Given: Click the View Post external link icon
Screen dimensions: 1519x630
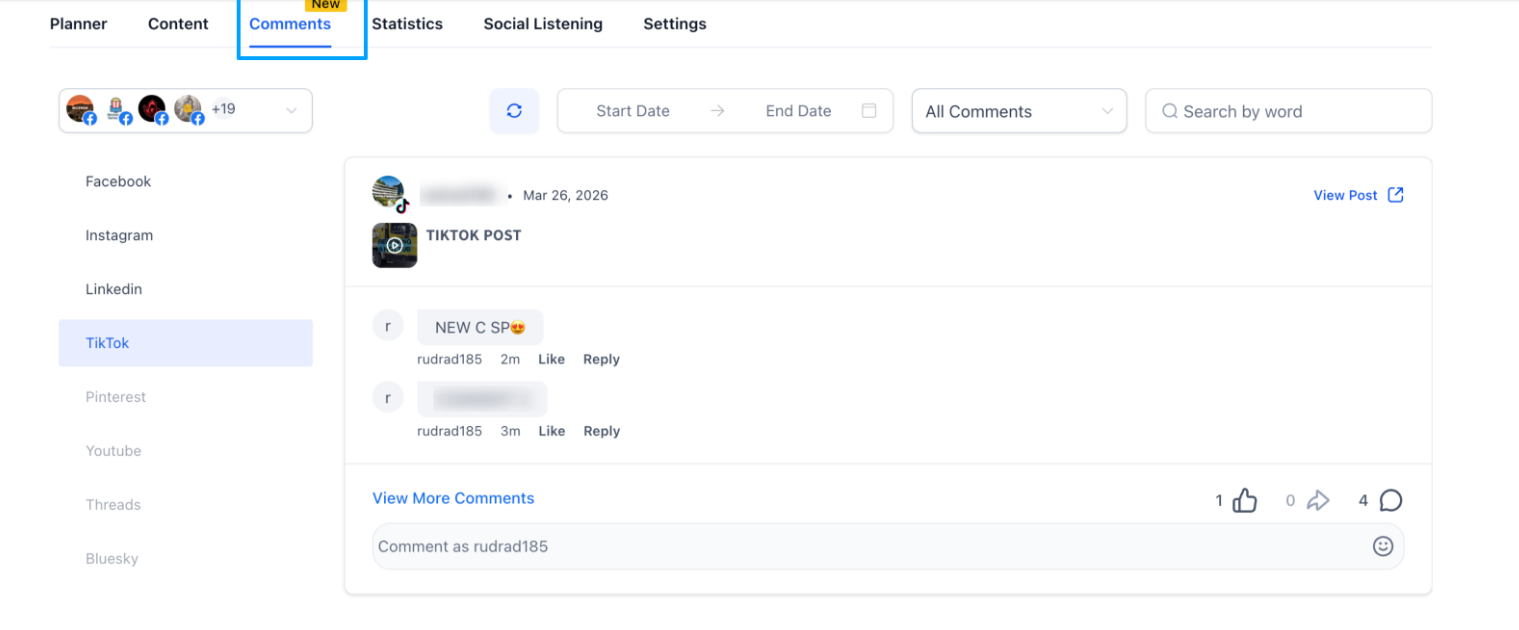Looking at the screenshot, I should pos(1396,195).
